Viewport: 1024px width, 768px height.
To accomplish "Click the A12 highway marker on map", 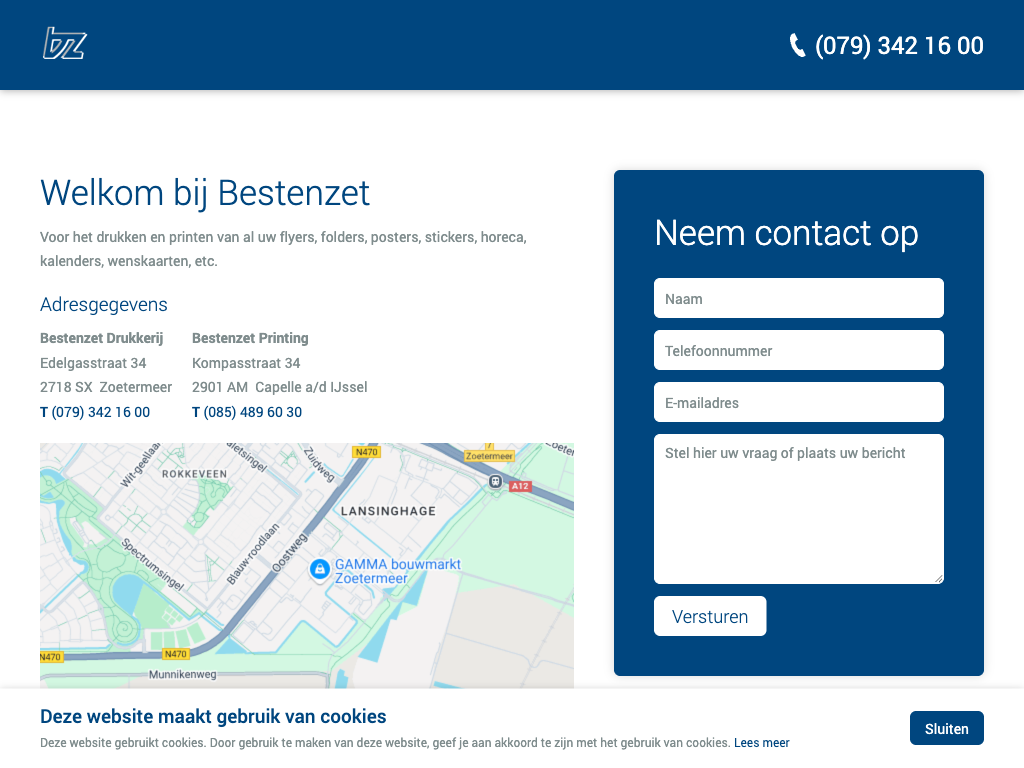I will [519, 486].
